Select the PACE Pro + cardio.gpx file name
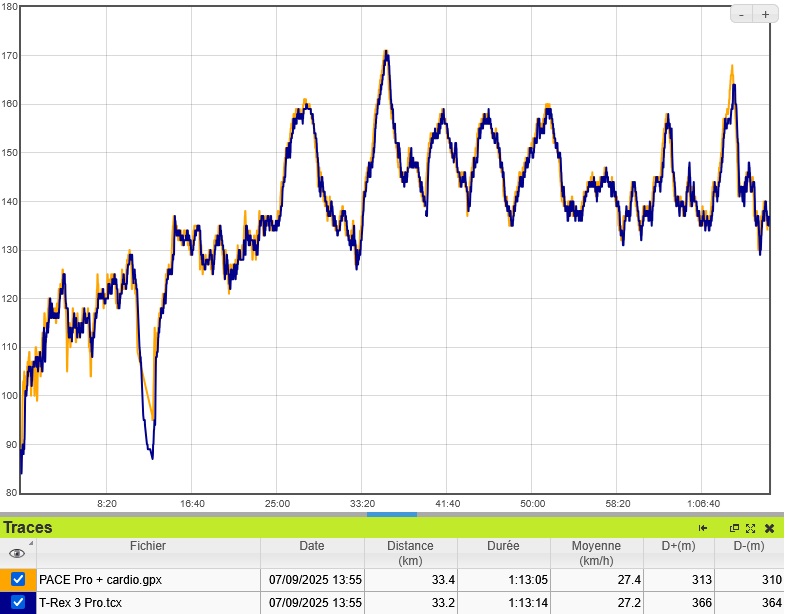The height and width of the screenshot is (614, 788). (x=100, y=580)
